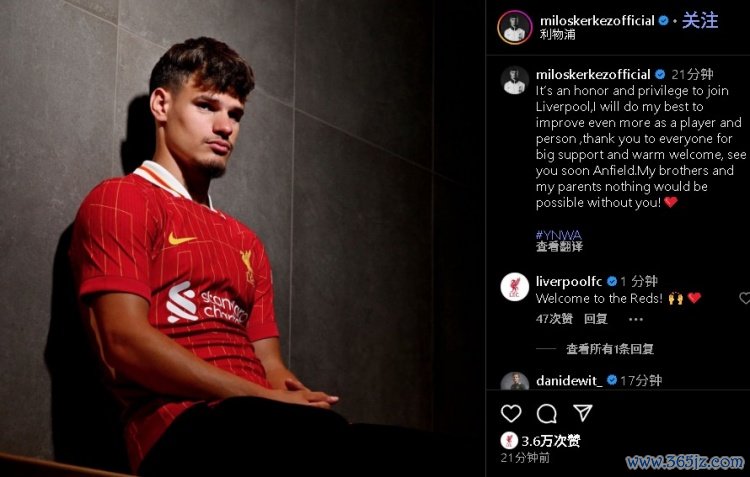
Task: Open 利物浦 location link
Action: (558, 35)
